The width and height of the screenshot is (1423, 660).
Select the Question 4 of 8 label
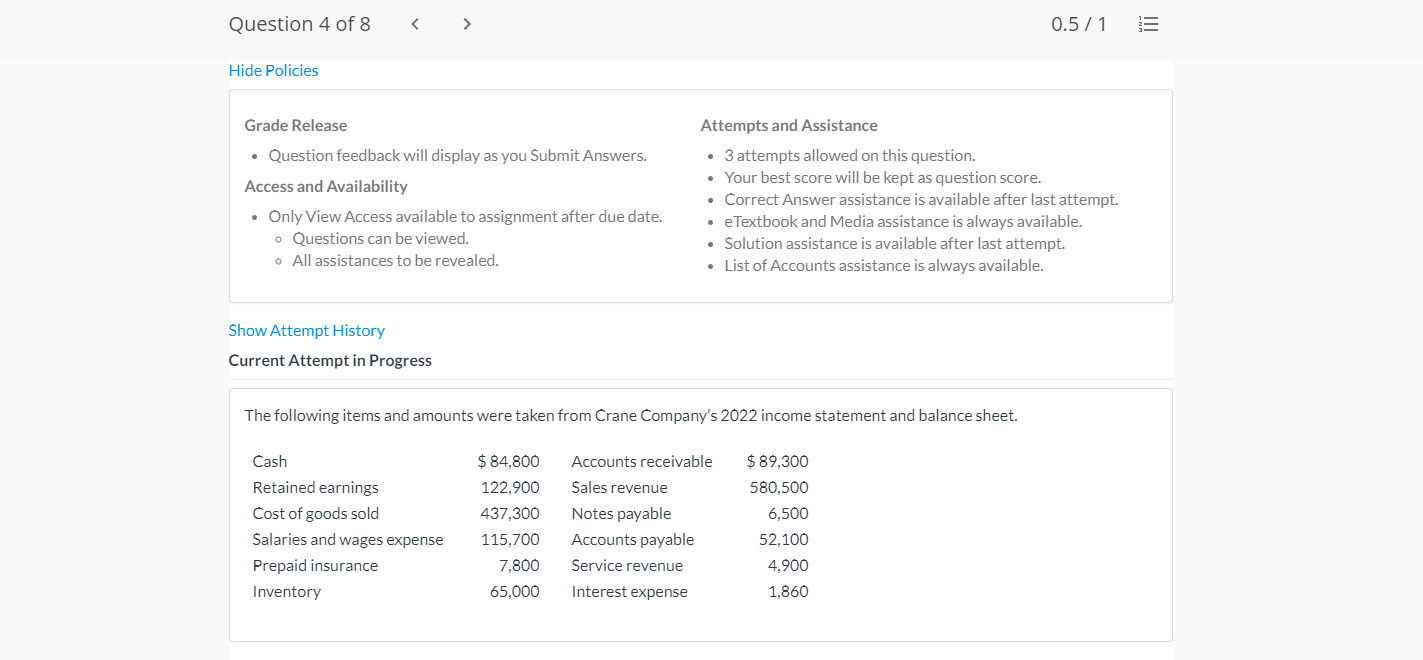[299, 24]
